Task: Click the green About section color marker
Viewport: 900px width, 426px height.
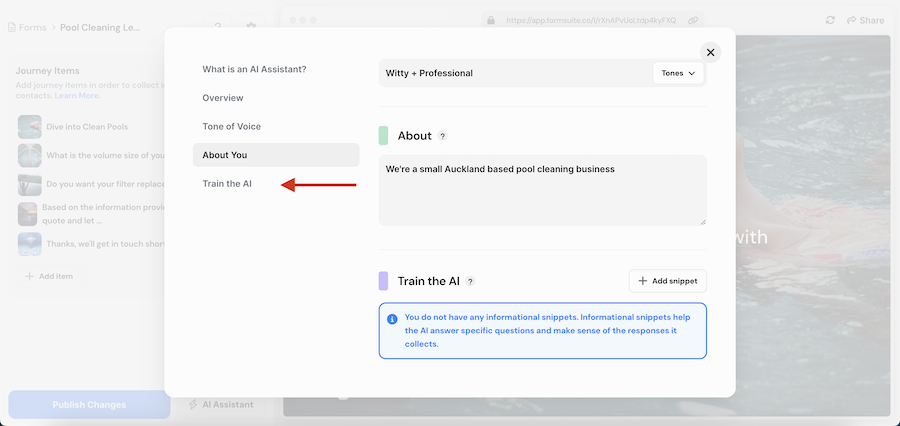Action: pyautogui.click(x=384, y=136)
